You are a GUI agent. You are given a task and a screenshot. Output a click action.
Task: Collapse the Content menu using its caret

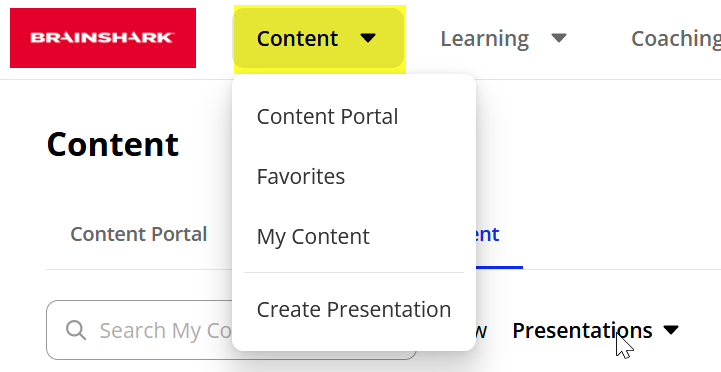pyautogui.click(x=368, y=38)
